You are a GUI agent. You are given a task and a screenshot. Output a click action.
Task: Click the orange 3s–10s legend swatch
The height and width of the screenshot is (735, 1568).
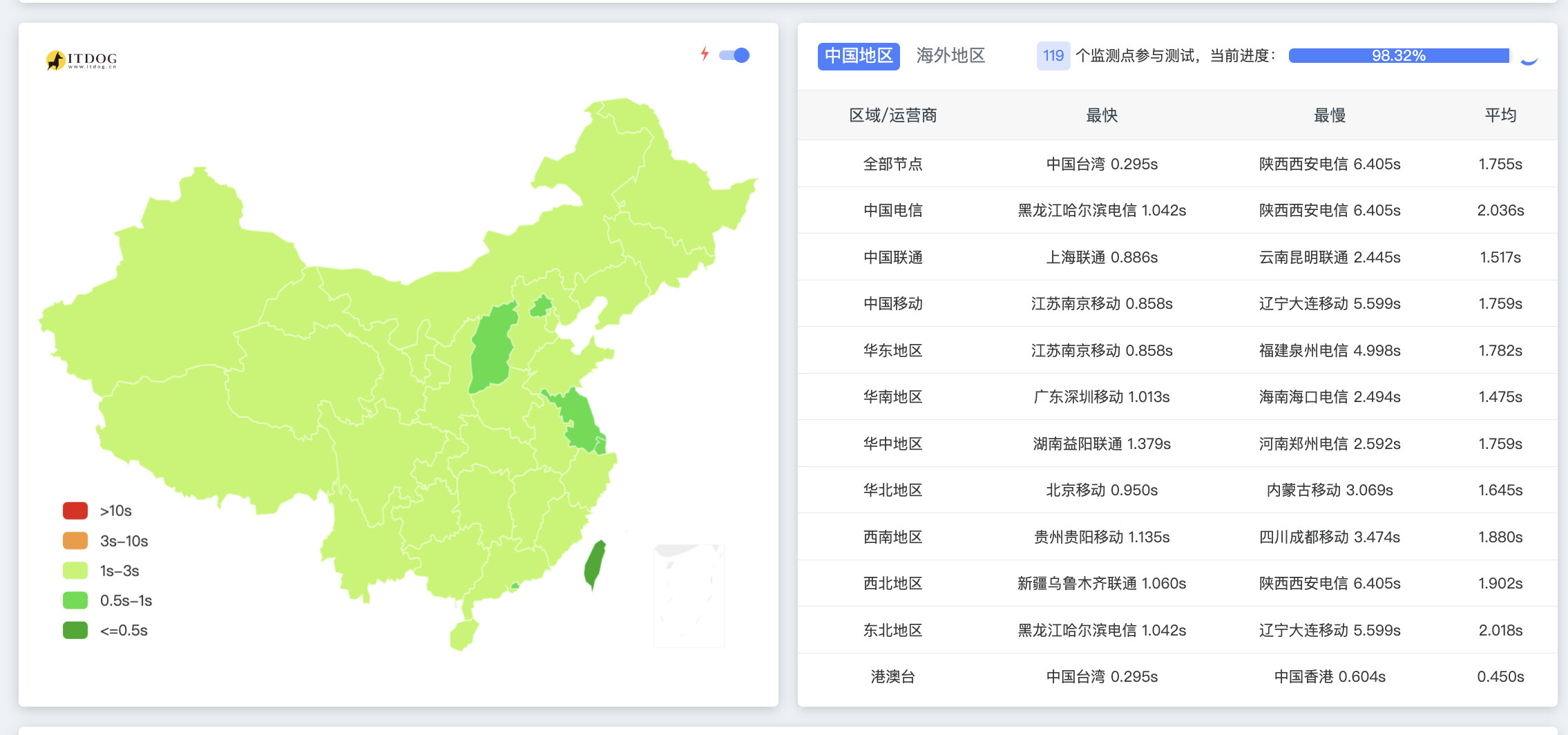pyautogui.click(x=75, y=540)
